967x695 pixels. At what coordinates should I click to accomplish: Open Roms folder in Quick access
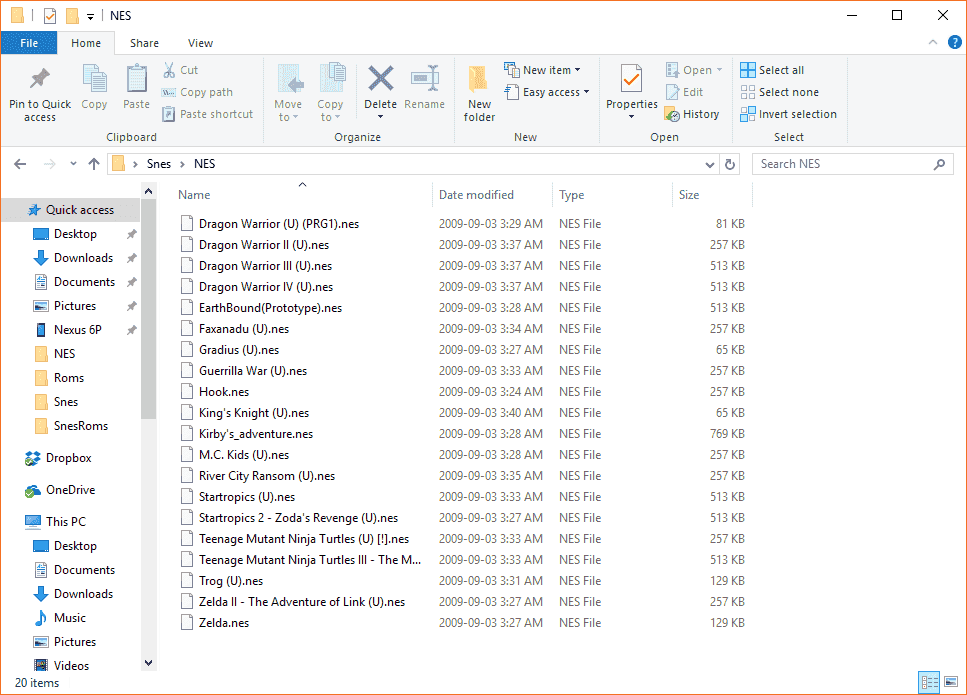[x=59, y=377]
